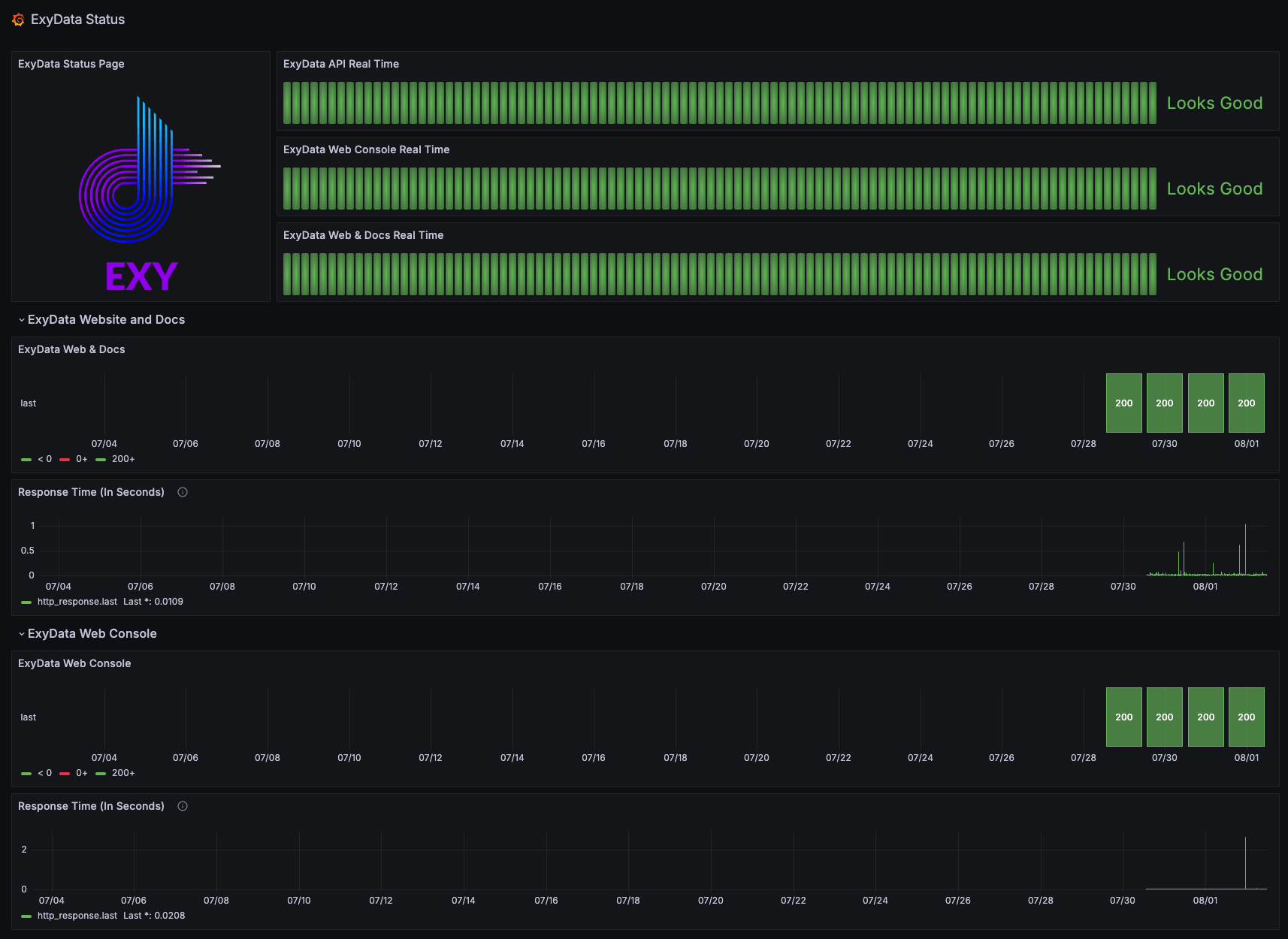Toggle '0+' legend in Web Console panel

(82, 773)
